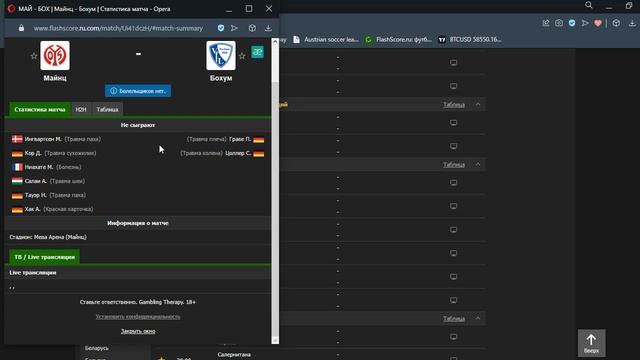The image size is (640, 360).
Task: Click player Хак А. with the red card note
Action: pos(33,209)
